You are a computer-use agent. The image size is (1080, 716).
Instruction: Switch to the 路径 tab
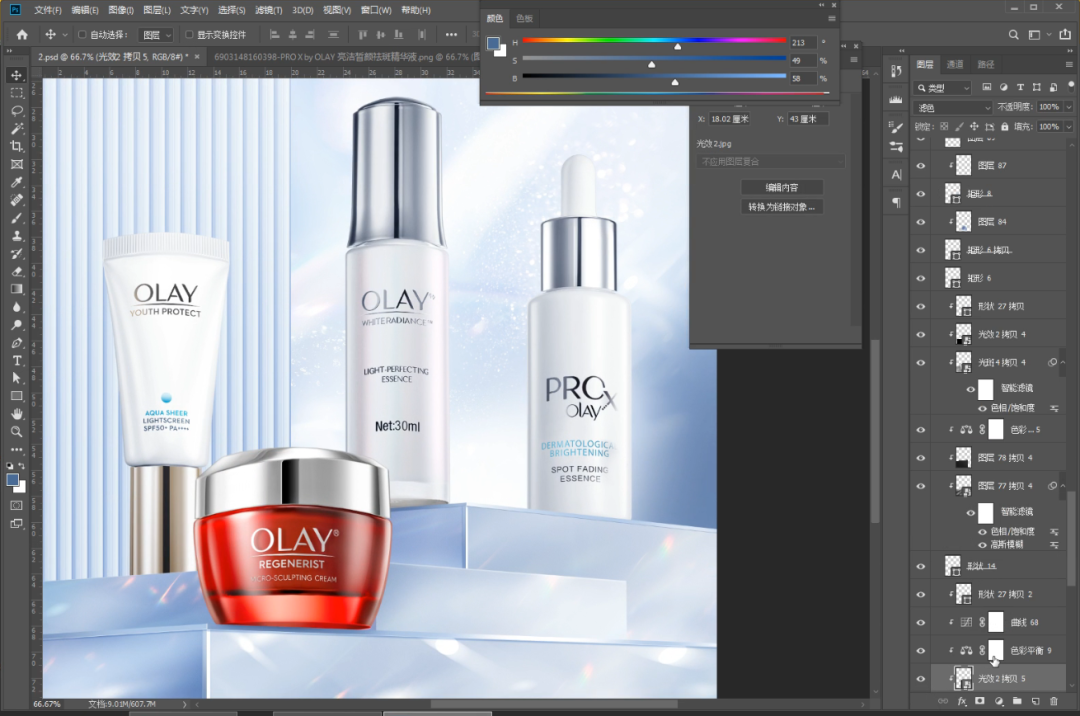[986, 65]
